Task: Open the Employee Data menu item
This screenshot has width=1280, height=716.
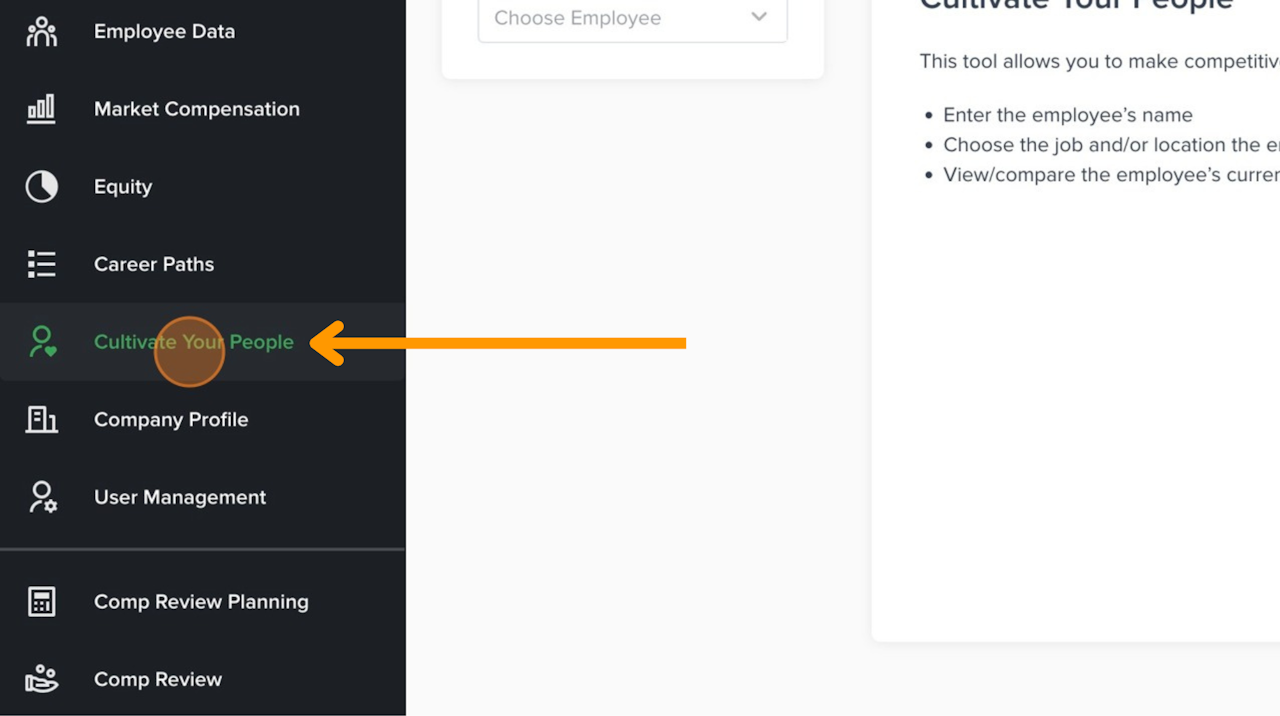Action: (x=164, y=32)
